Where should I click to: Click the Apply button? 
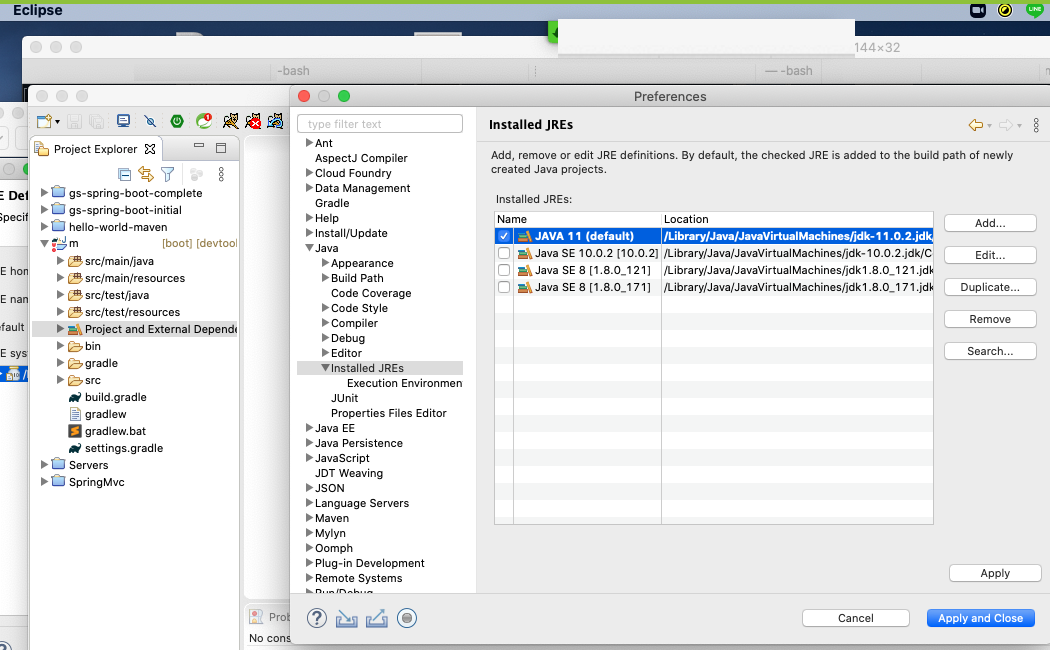point(995,573)
